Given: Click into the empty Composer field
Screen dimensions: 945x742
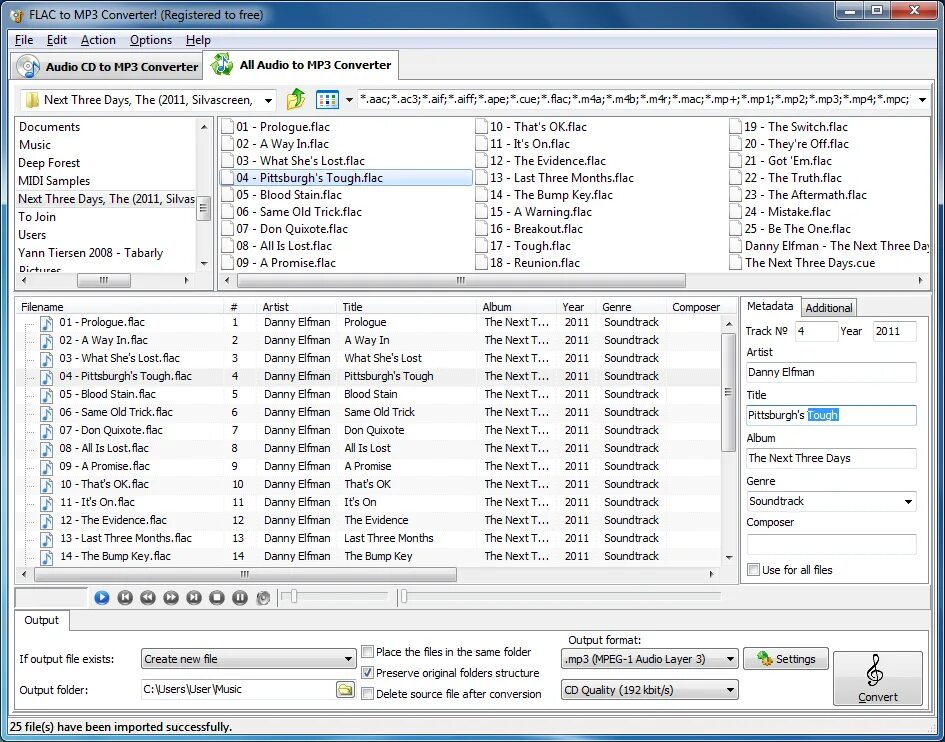Looking at the screenshot, I should 831,544.
